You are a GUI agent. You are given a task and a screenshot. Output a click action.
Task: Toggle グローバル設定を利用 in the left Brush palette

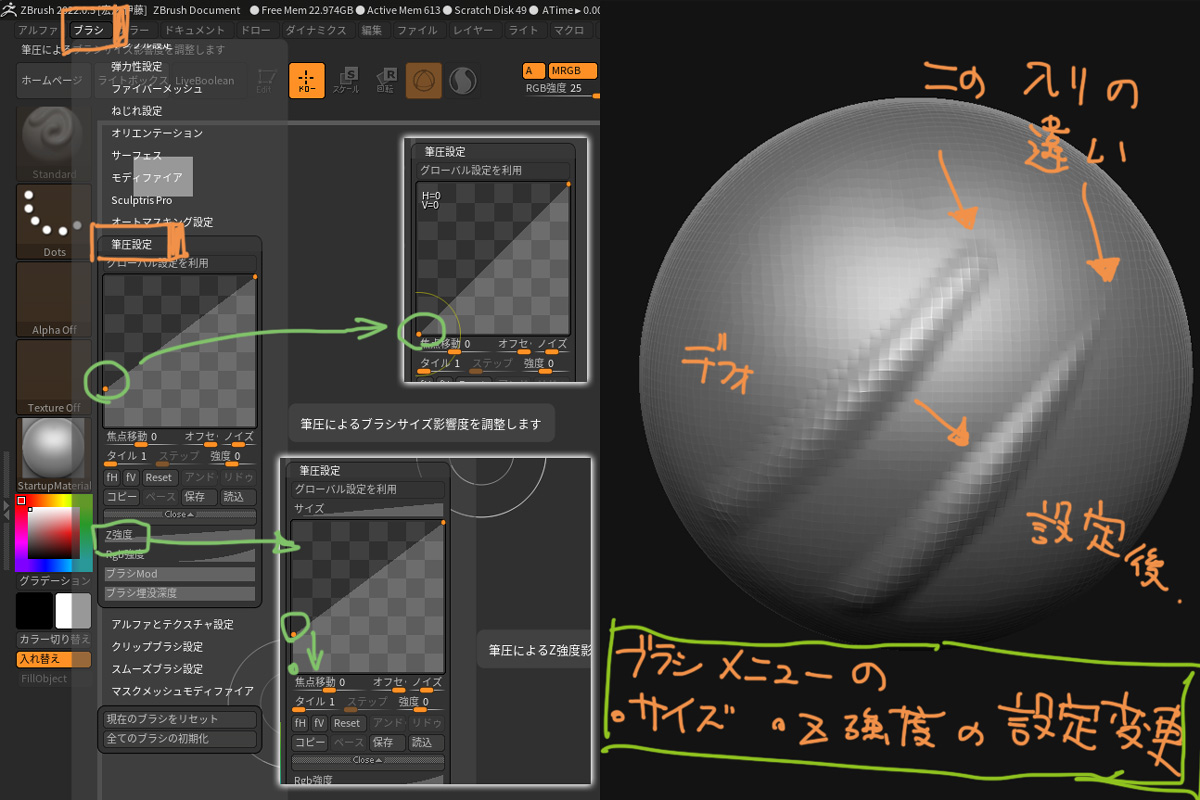tap(179, 263)
